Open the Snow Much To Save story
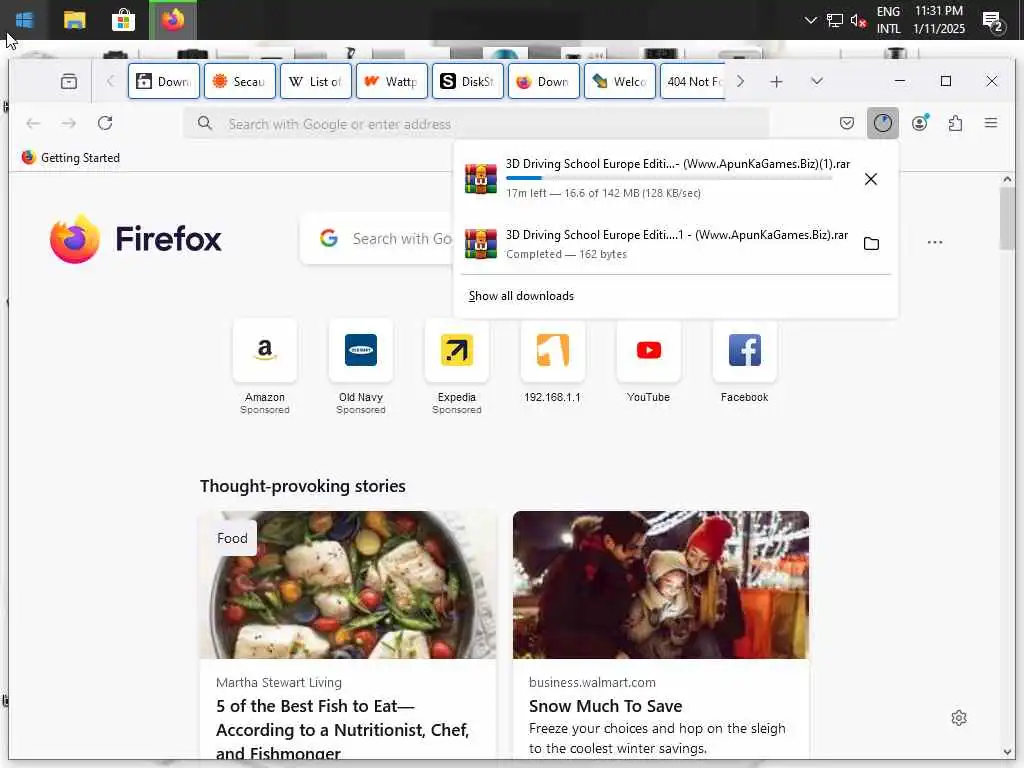The height and width of the screenshot is (768, 1024). coord(605,706)
